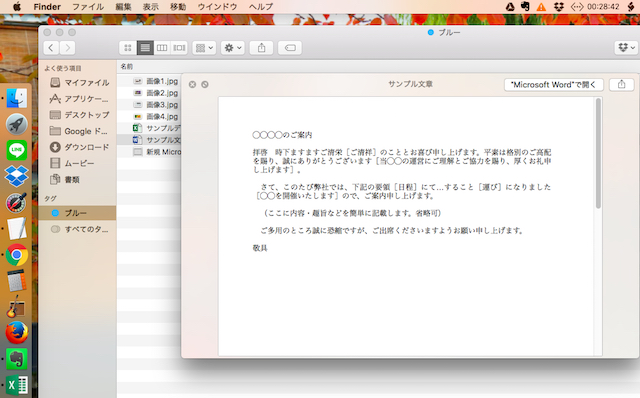Open the calculator app in the Dock
The image size is (640, 398).
pyautogui.click(x=17, y=281)
